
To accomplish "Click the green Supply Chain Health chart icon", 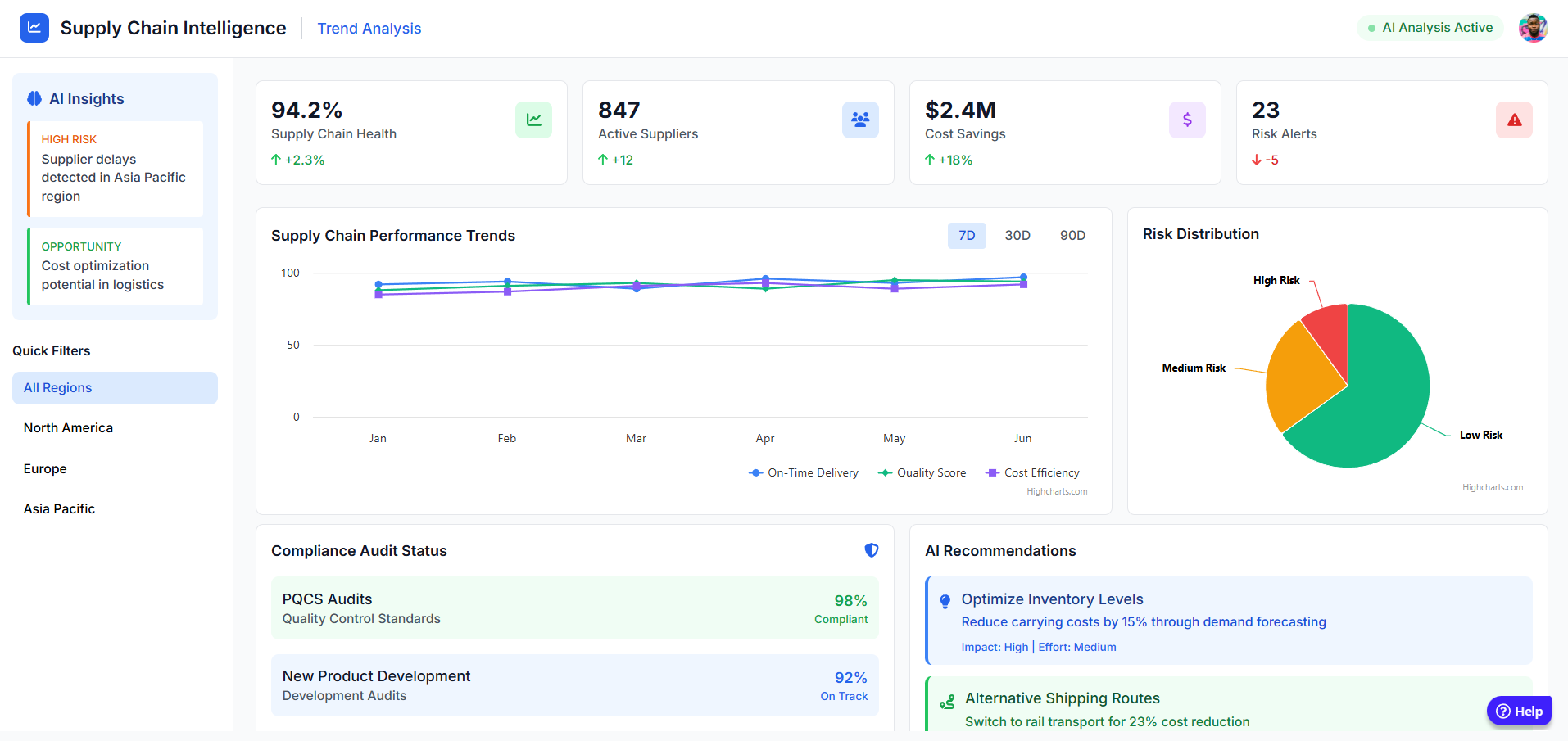I will (x=533, y=120).
